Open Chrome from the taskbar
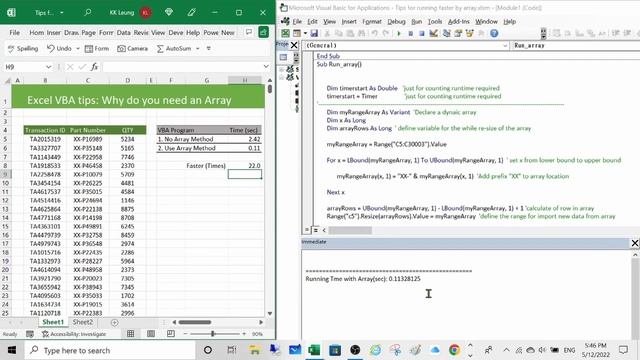The height and width of the screenshot is (360, 640). coord(454,350)
